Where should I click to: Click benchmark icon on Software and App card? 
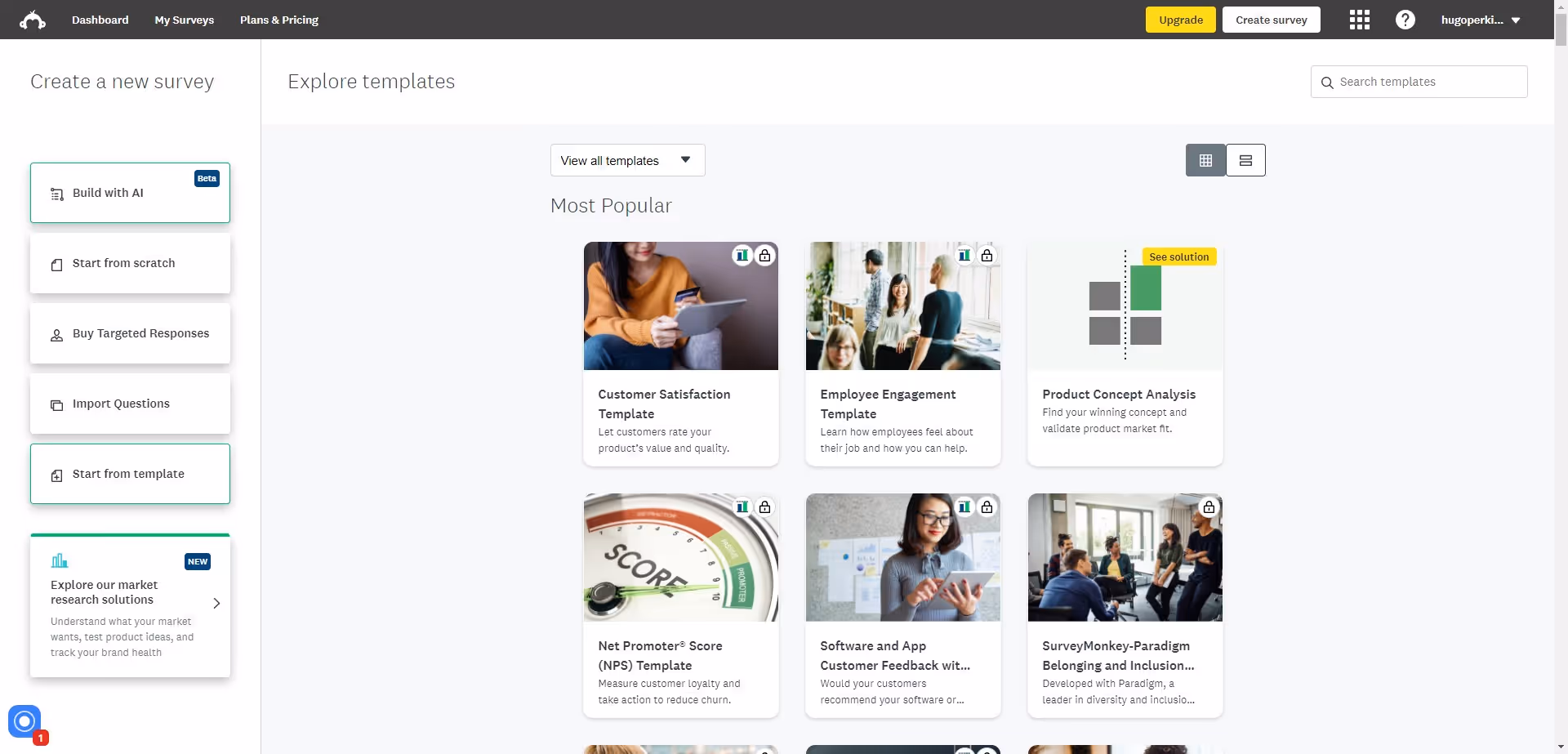tap(964, 507)
